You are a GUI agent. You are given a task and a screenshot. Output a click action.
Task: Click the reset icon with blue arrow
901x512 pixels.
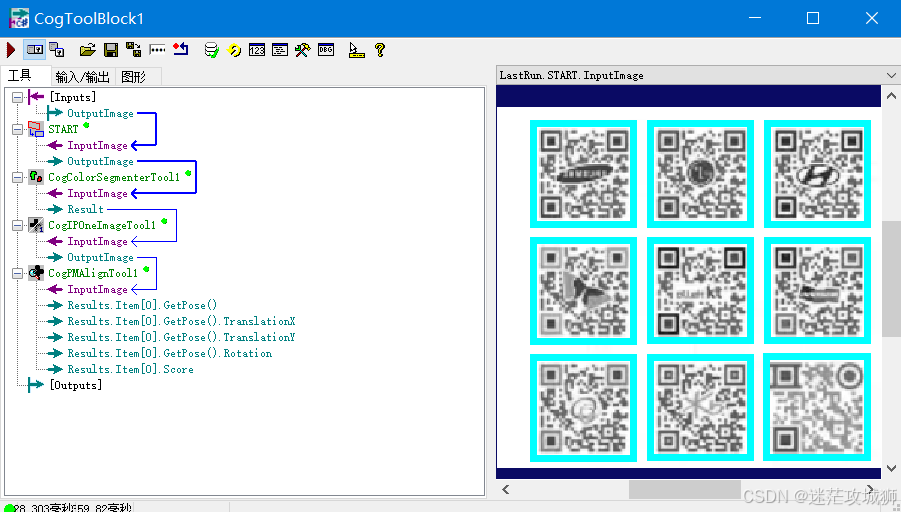tap(180, 49)
